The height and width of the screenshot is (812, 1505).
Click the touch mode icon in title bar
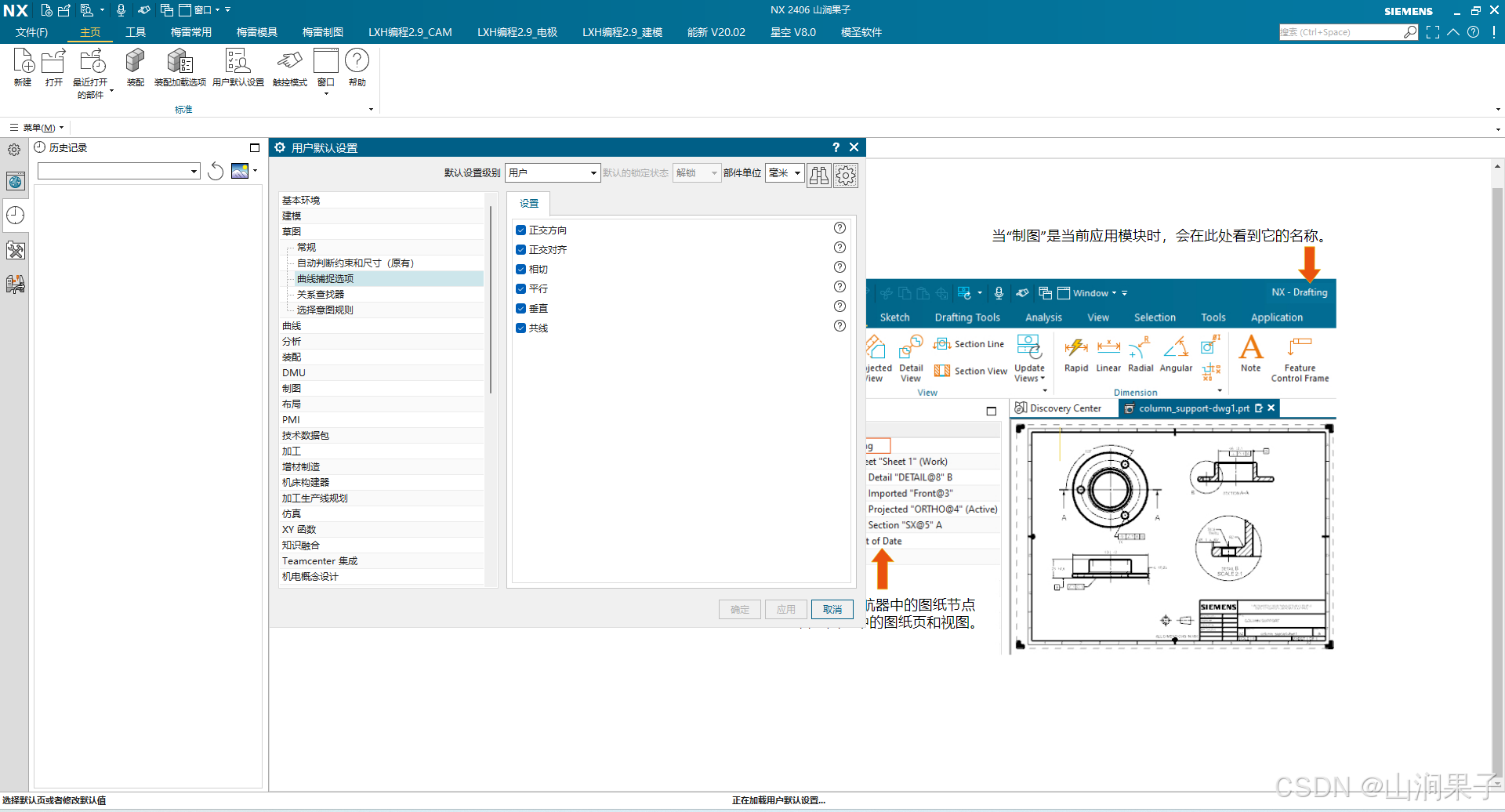click(x=144, y=10)
